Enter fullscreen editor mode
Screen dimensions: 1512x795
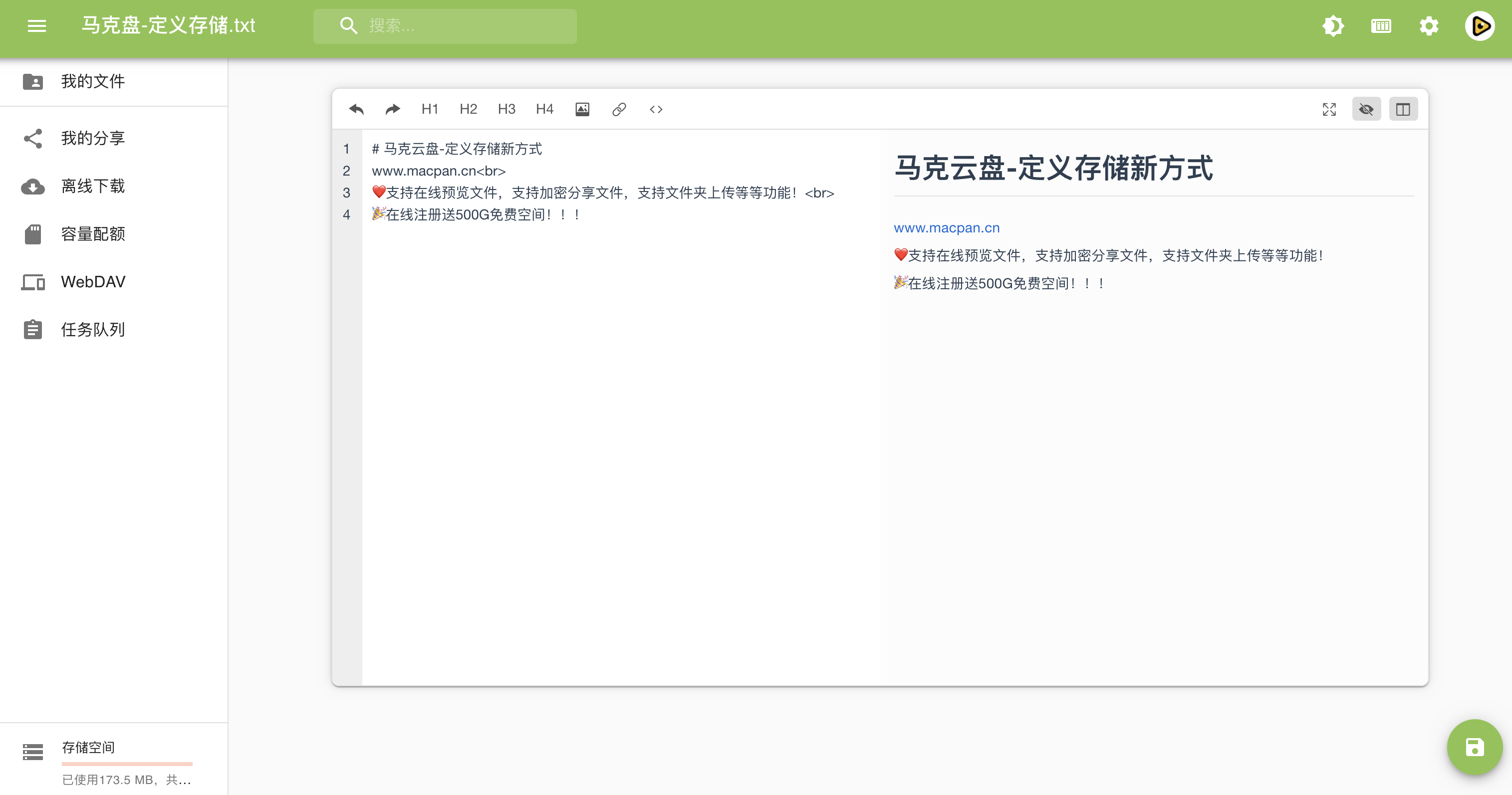(x=1329, y=109)
